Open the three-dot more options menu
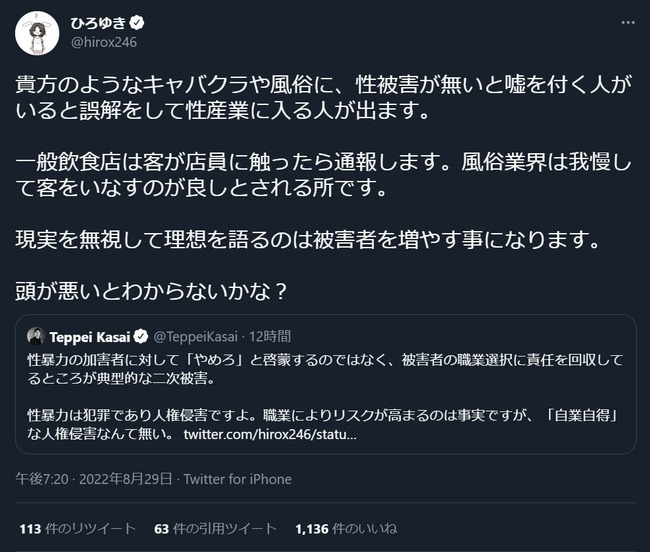Image resolution: width=650 pixels, height=552 pixels. pyautogui.click(x=628, y=22)
